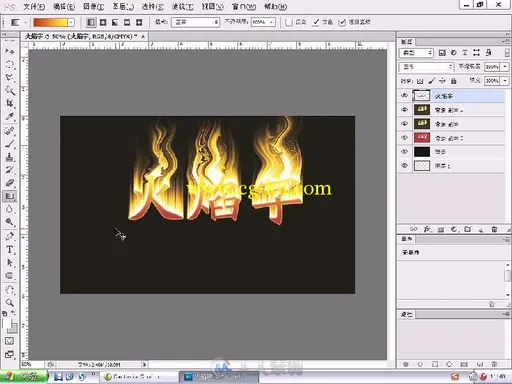This screenshot has width=512, height=384.
Task: Select the Gradient tool in toolbox
Action: click(x=10, y=196)
